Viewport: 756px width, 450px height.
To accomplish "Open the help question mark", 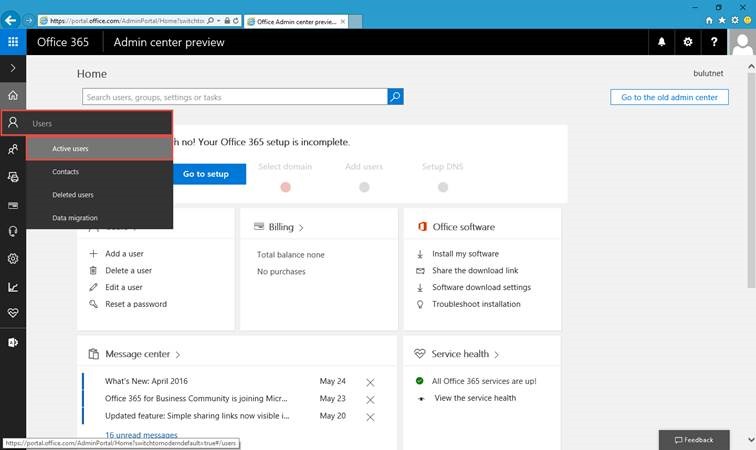I will pos(714,42).
